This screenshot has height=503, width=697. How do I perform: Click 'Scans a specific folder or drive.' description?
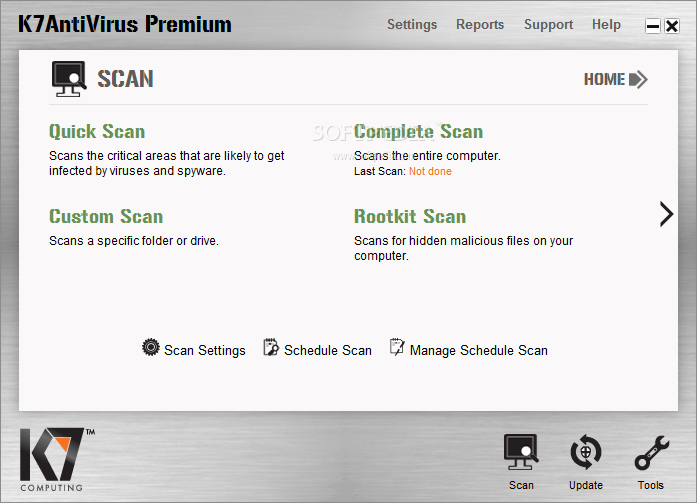134,241
